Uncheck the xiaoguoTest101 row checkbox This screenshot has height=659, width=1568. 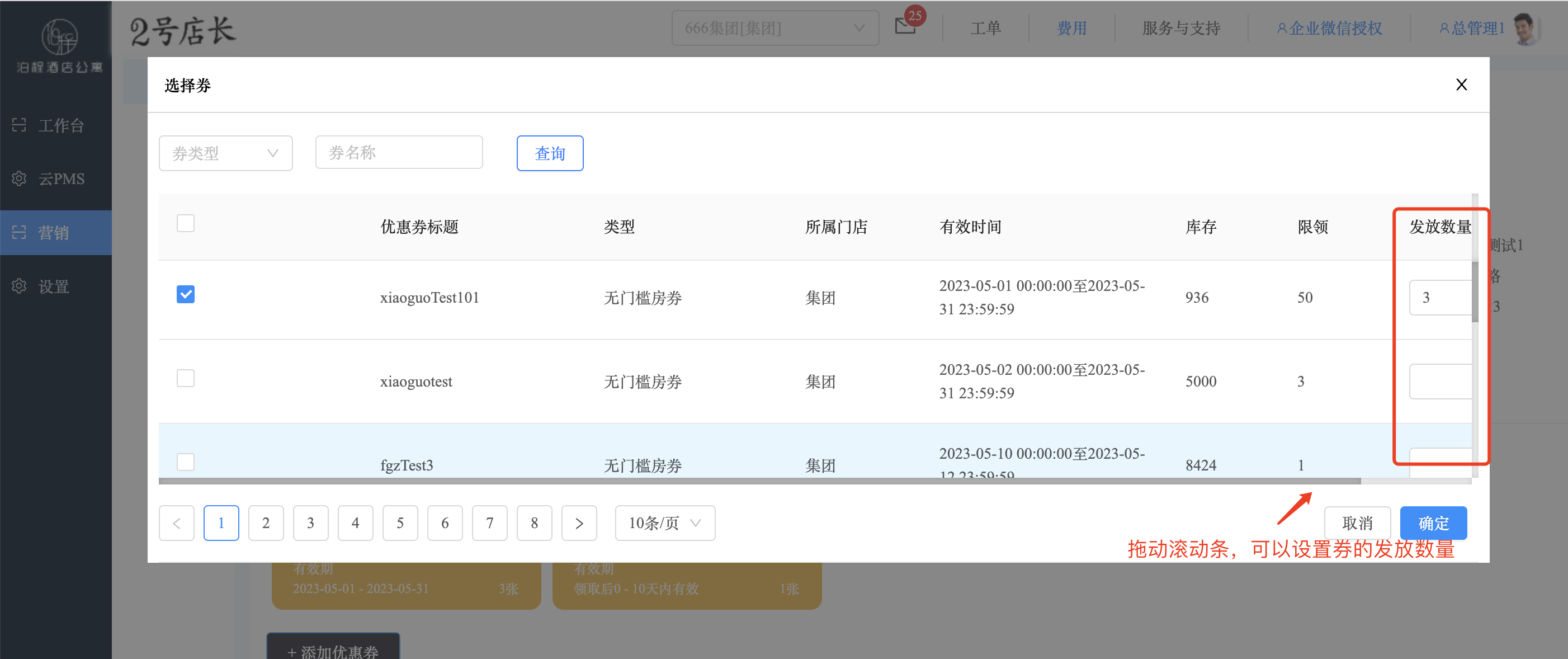click(186, 294)
